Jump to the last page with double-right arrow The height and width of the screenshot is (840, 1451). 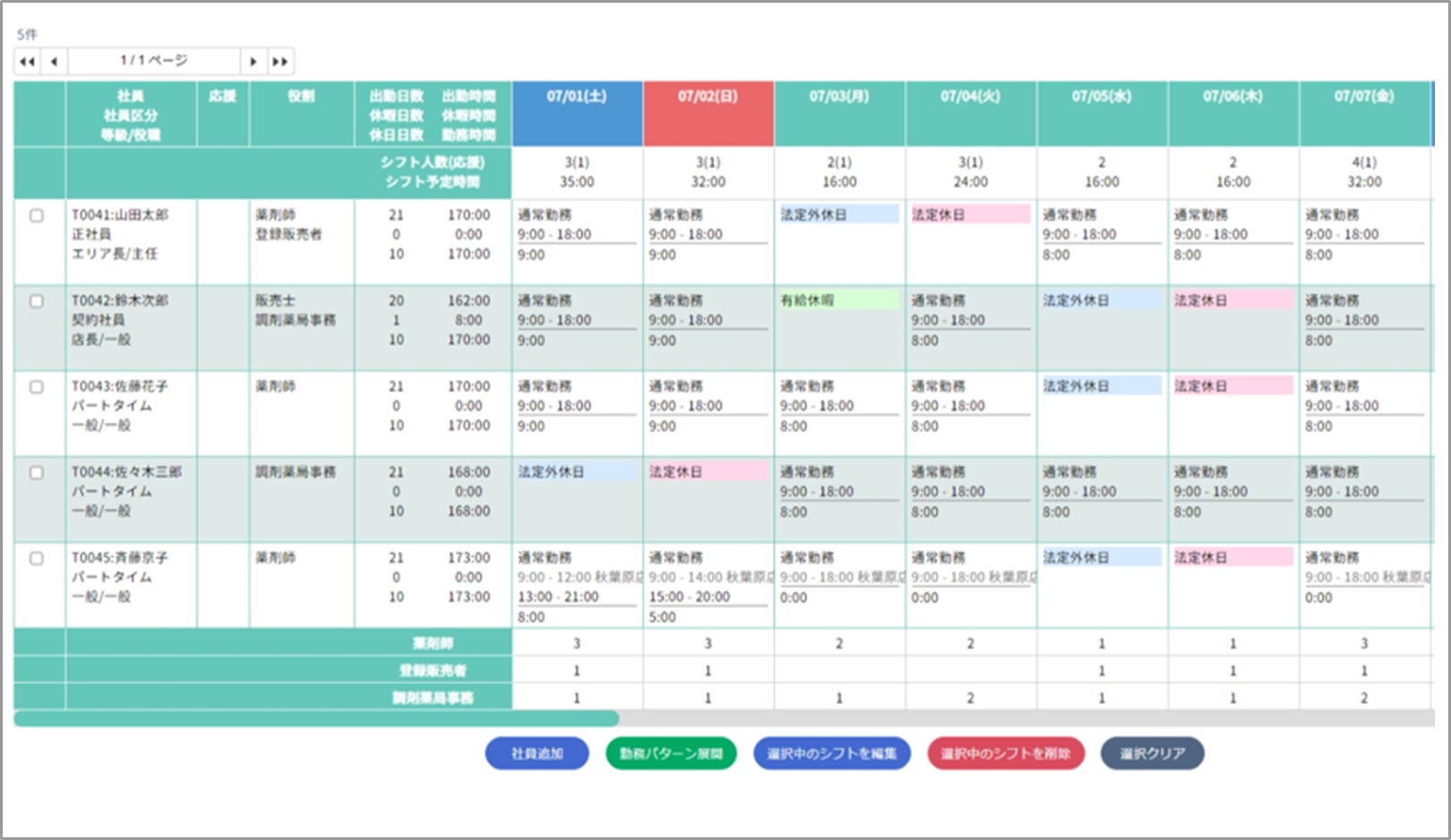280,61
